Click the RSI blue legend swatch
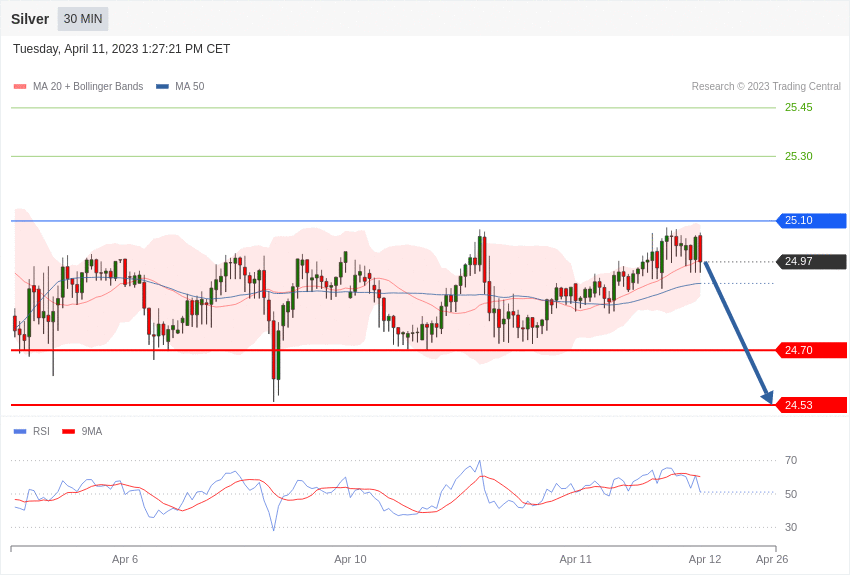 [20, 431]
